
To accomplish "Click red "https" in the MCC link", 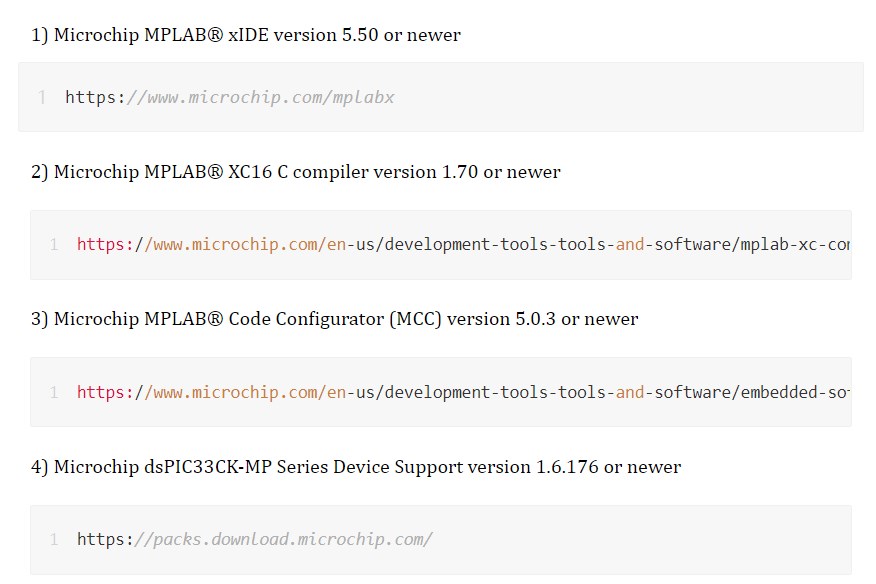I will click(x=98, y=392).
